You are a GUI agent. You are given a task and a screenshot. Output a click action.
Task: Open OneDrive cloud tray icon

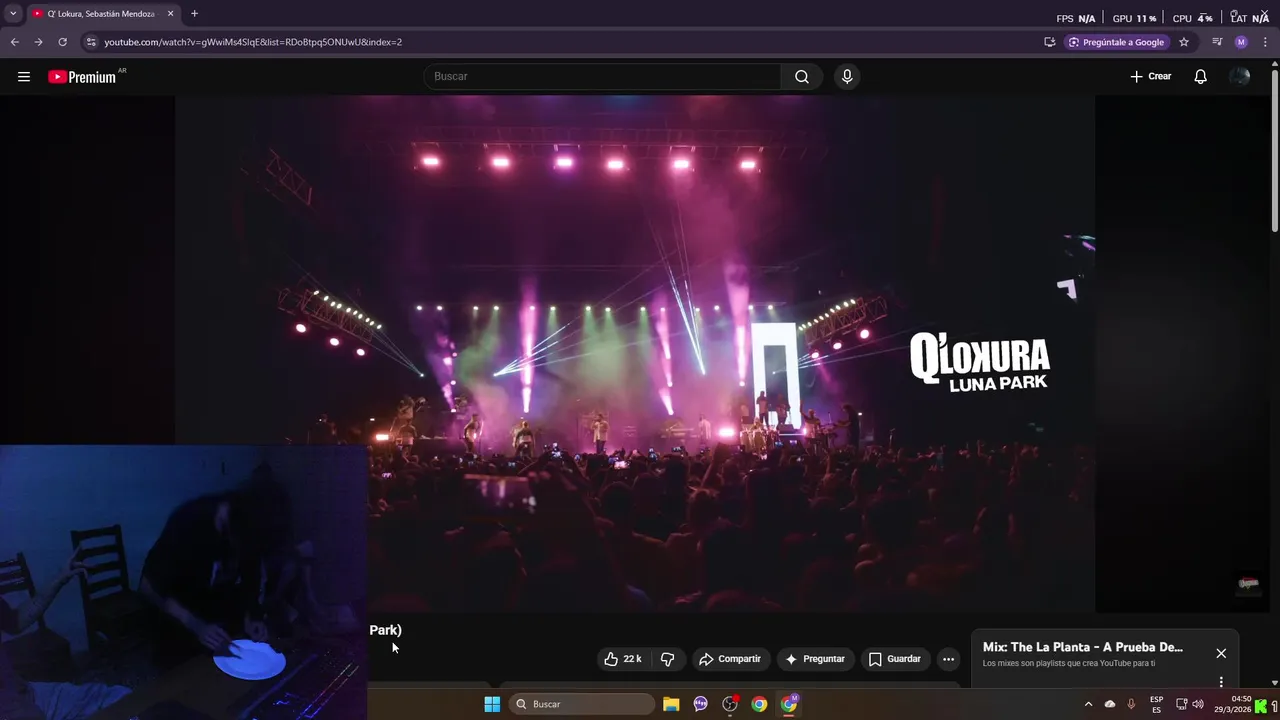[1110, 704]
